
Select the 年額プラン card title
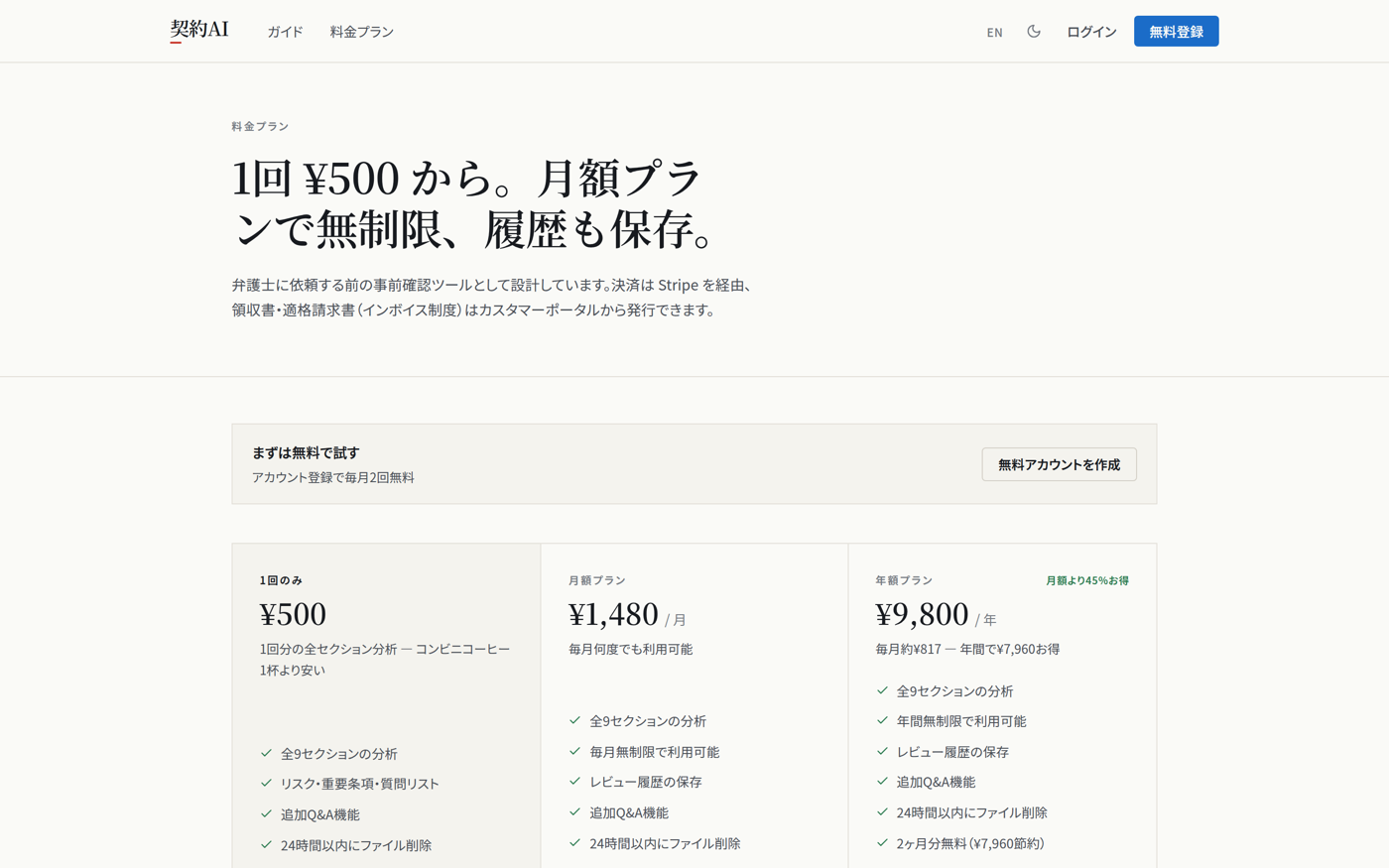904,580
